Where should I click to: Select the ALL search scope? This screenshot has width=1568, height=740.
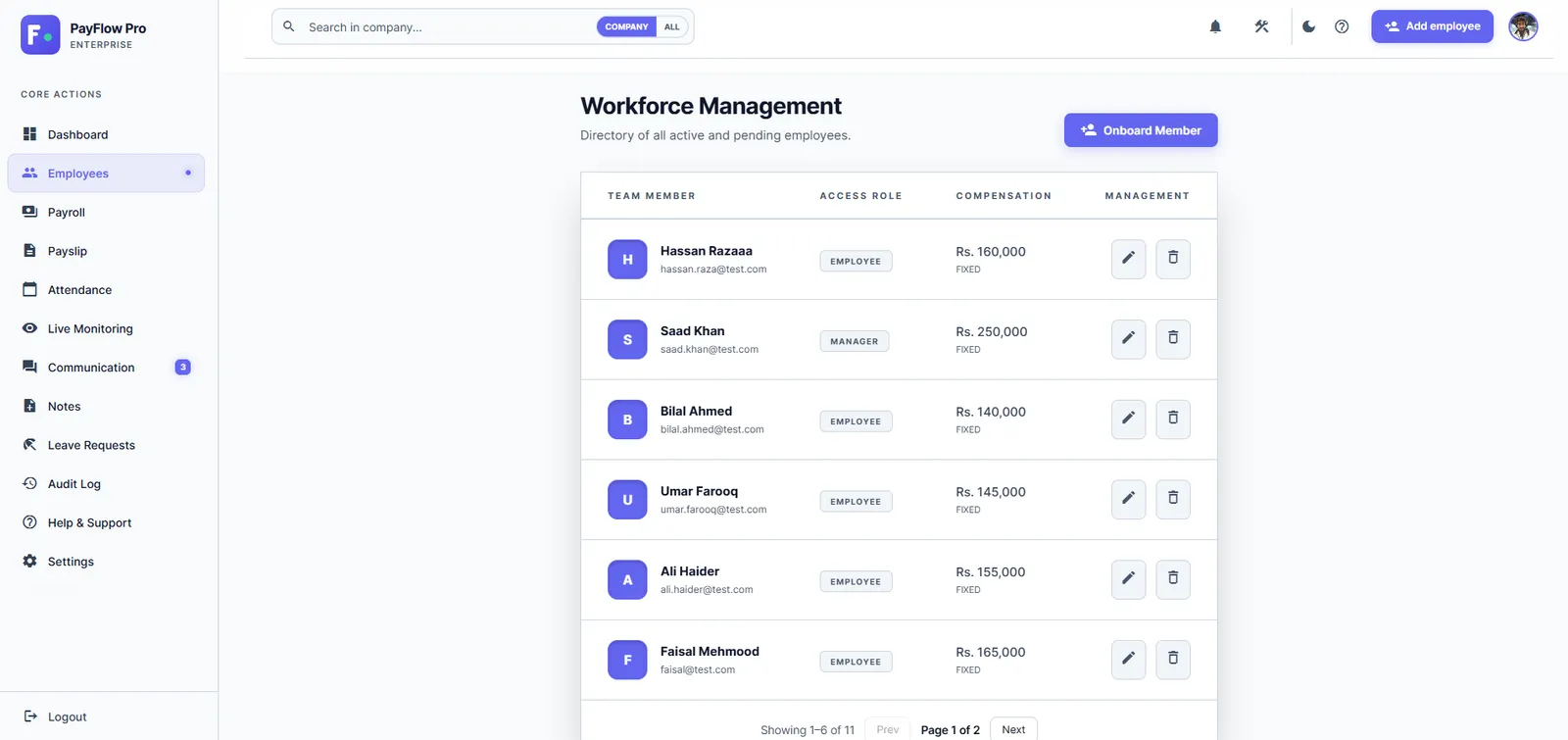click(672, 26)
